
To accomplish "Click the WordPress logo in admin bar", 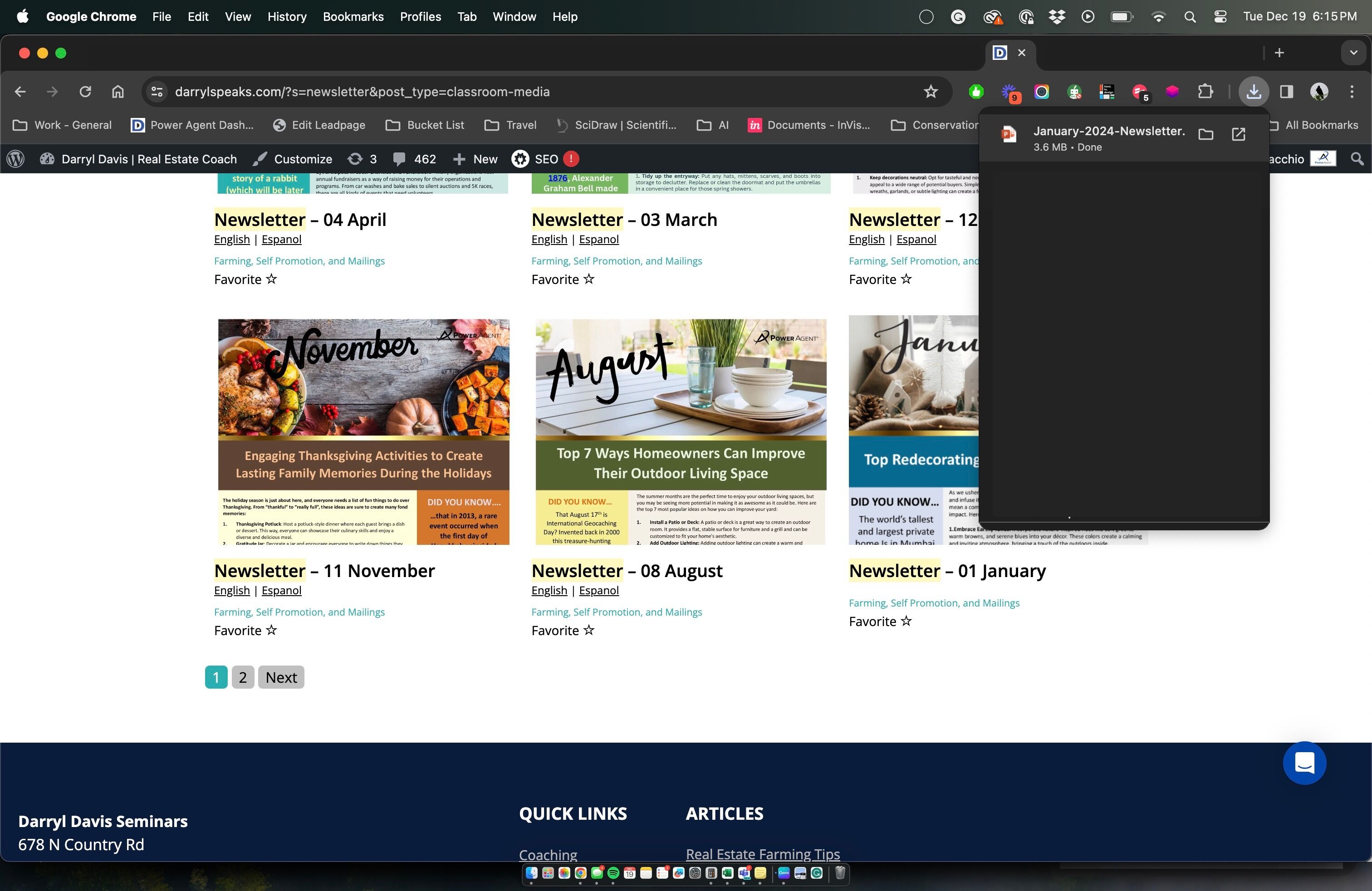I will 16,159.
